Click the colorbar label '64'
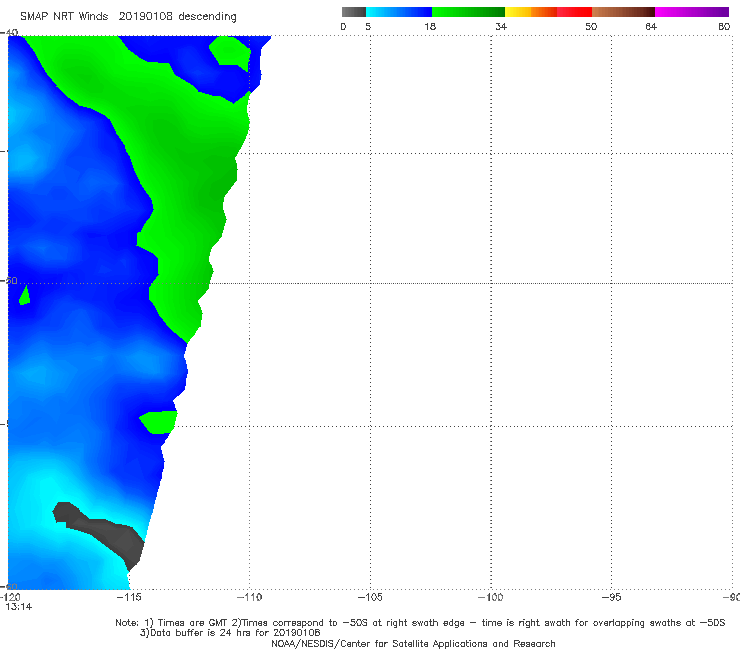 coord(651,26)
